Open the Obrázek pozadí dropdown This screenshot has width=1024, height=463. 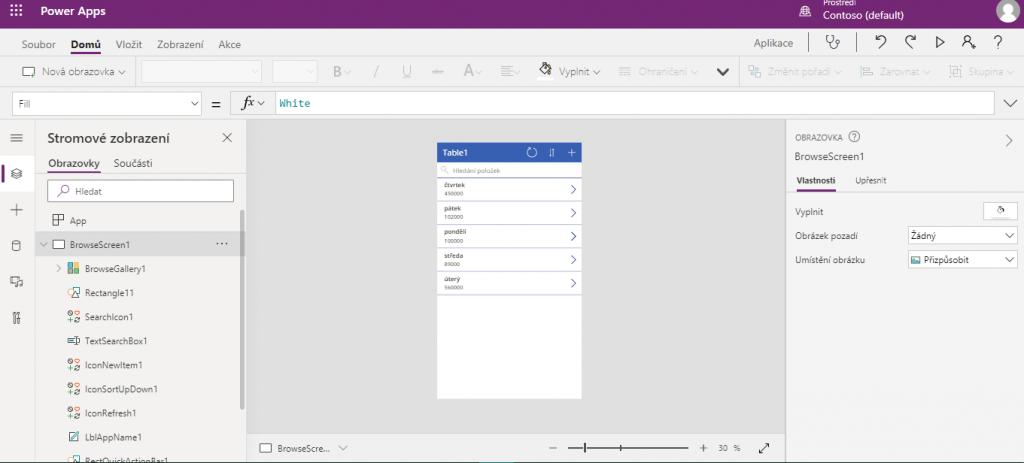[962, 235]
